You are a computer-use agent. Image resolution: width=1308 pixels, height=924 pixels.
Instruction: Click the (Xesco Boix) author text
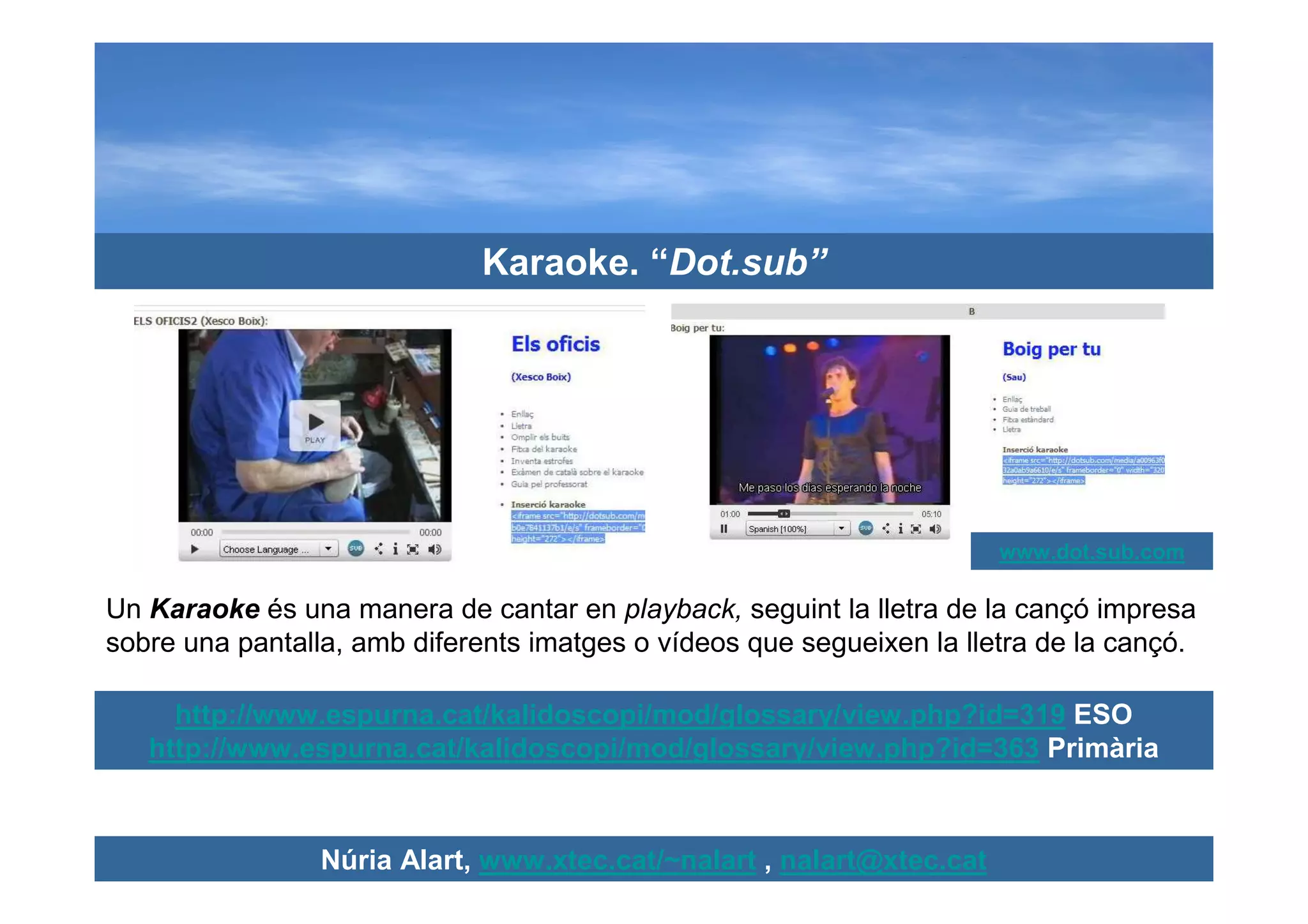coord(541,377)
